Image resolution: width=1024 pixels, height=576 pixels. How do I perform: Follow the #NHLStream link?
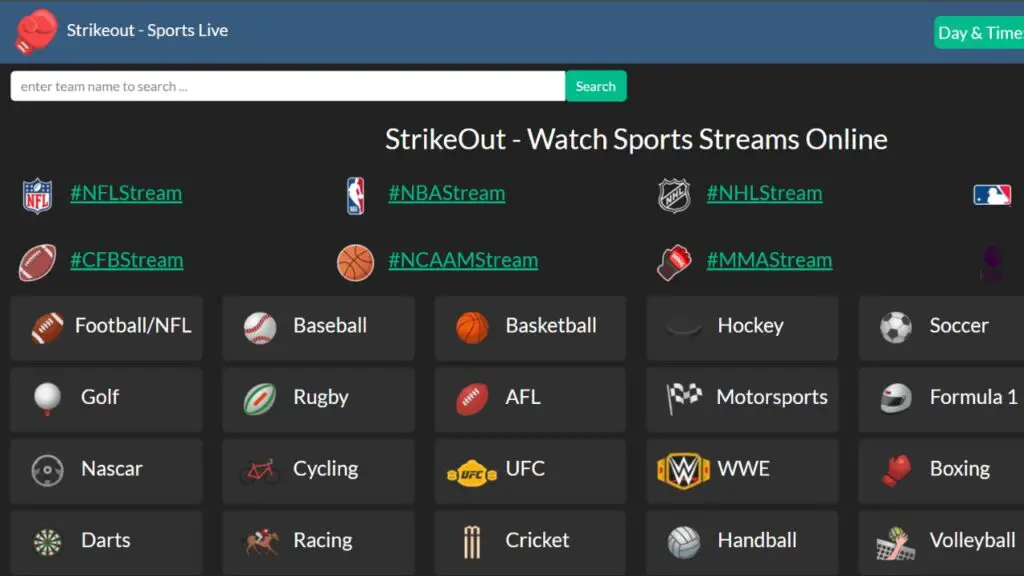tap(764, 194)
